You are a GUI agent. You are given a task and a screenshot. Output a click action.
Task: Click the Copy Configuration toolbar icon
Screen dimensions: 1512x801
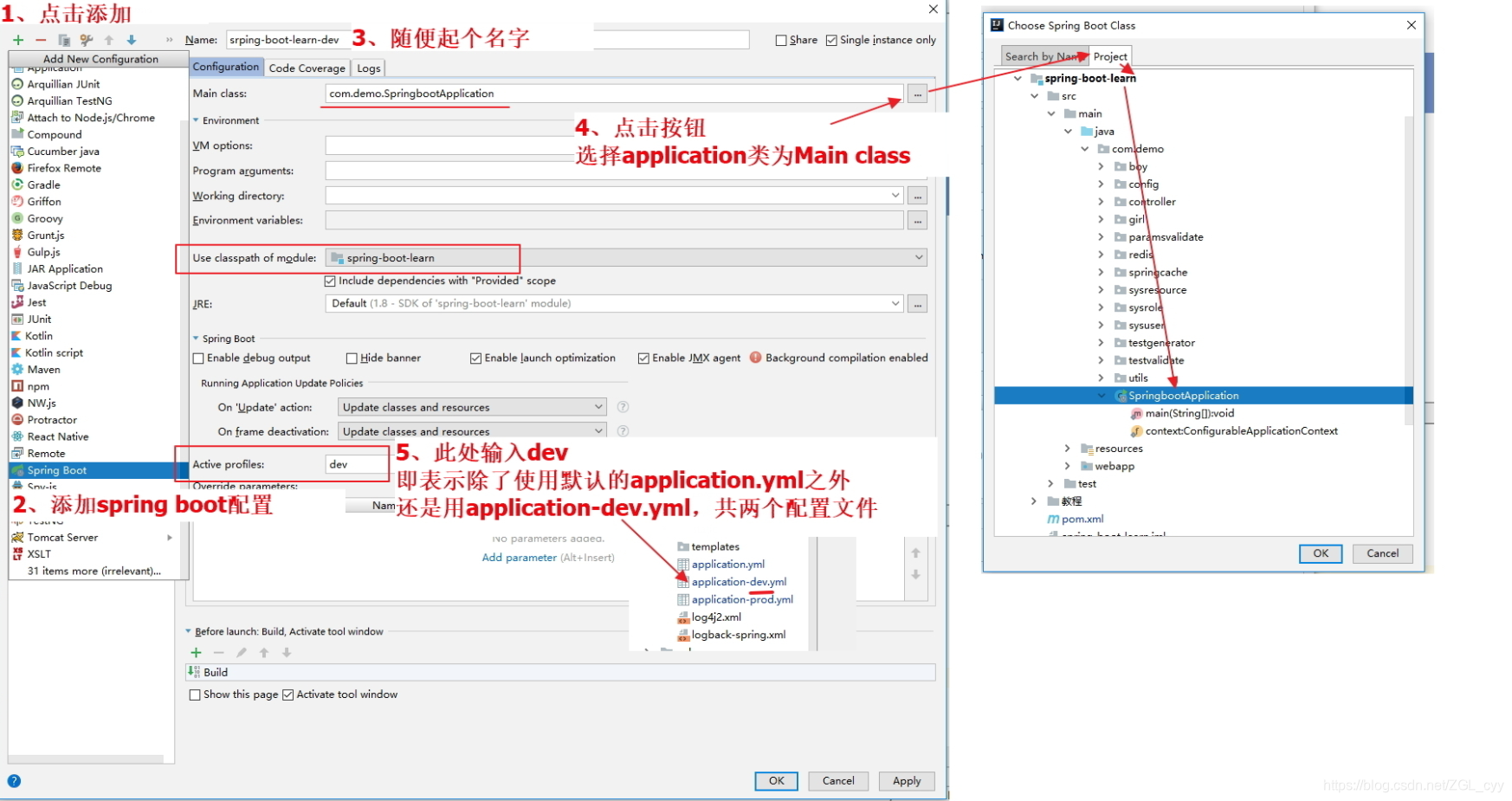click(x=63, y=40)
